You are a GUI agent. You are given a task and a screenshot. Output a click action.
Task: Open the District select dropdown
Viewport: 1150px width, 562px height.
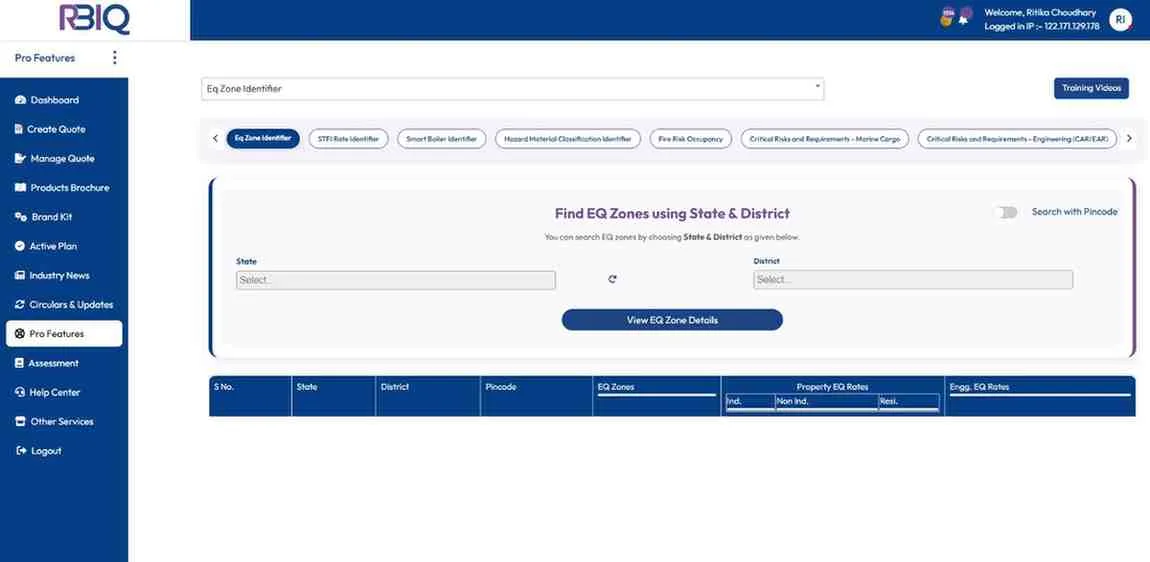(913, 280)
